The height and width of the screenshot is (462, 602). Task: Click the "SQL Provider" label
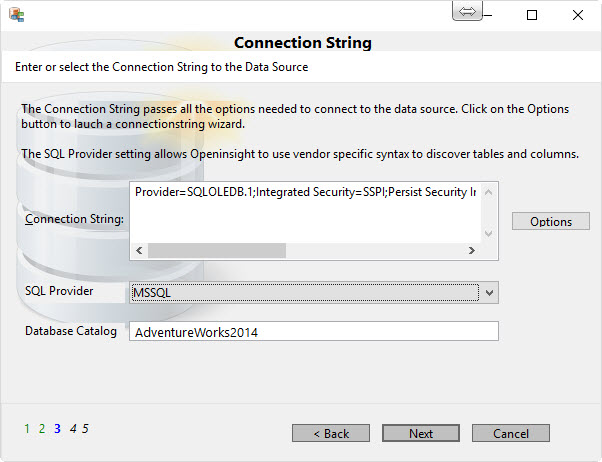click(59, 291)
